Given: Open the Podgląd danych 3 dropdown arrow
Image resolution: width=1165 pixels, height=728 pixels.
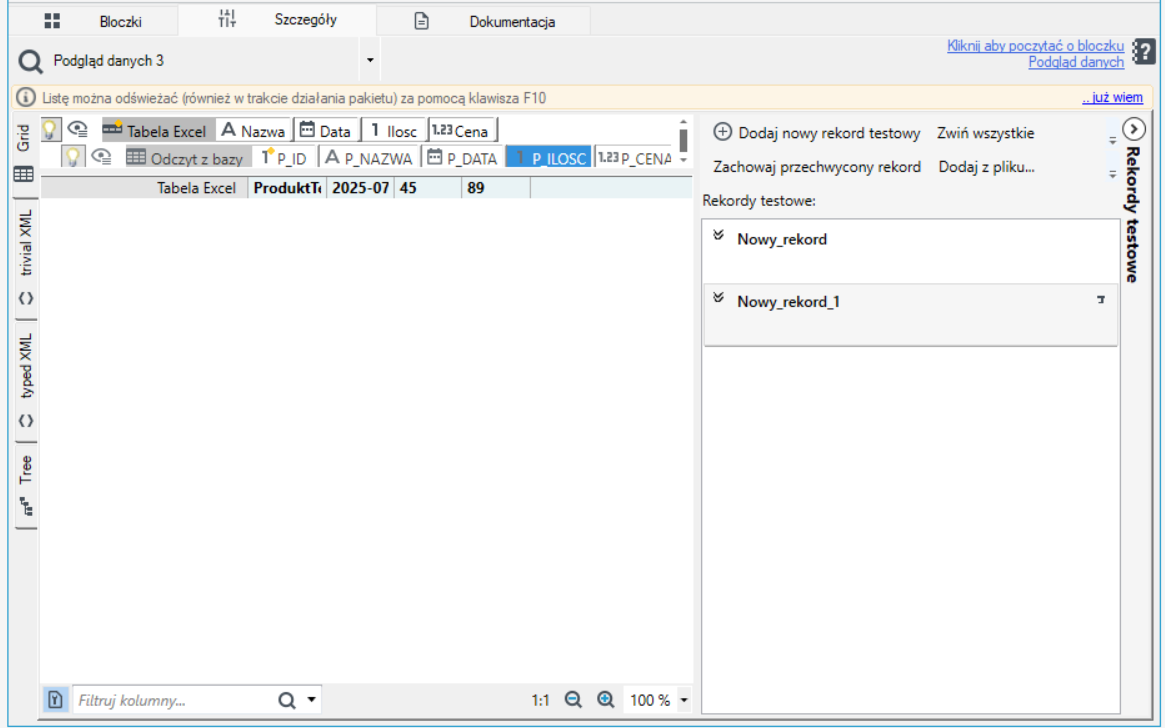Looking at the screenshot, I should pyautogui.click(x=369, y=60).
